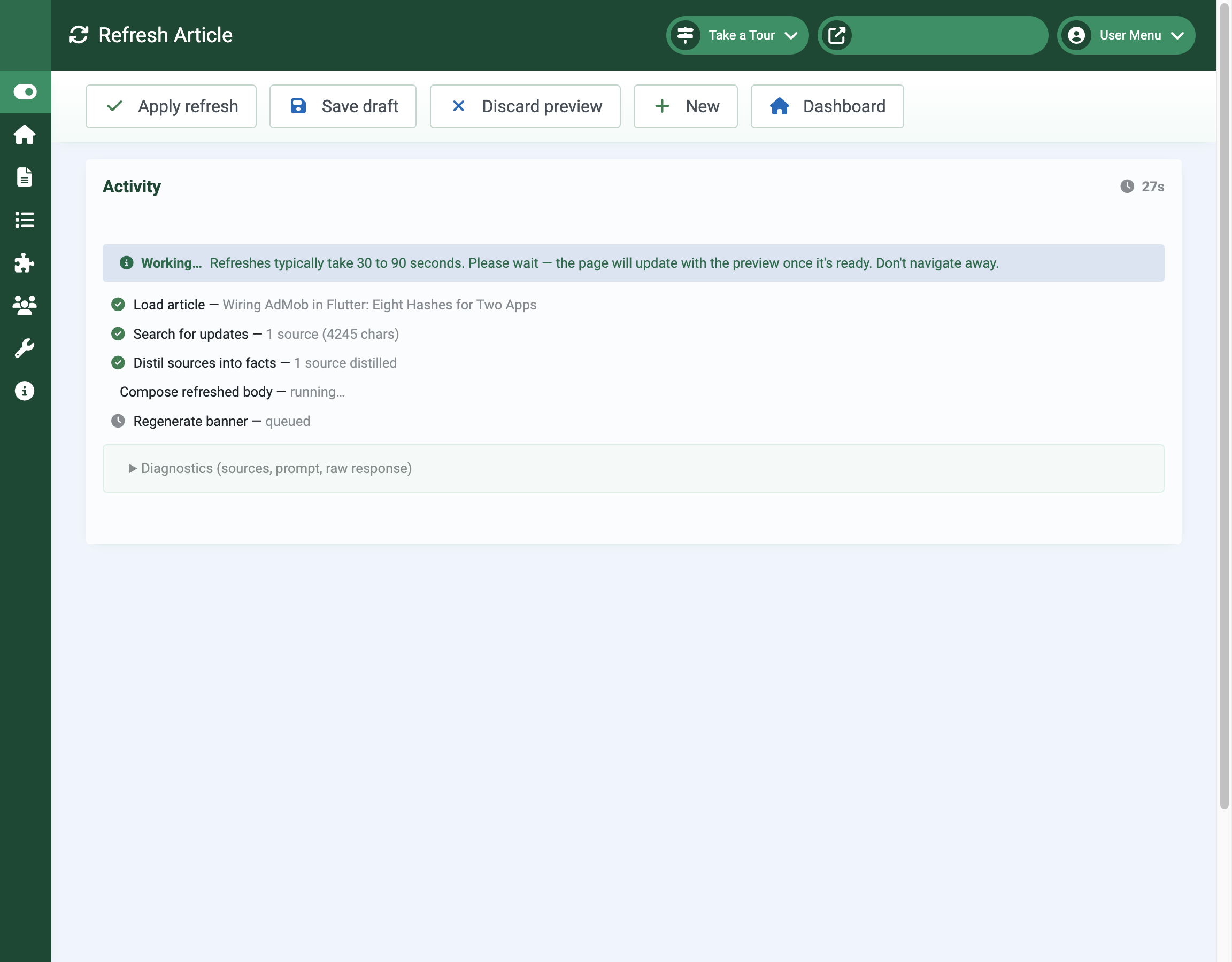Click the '1 source distilled' text
This screenshot has height=962, width=1232.
point(345,362)
